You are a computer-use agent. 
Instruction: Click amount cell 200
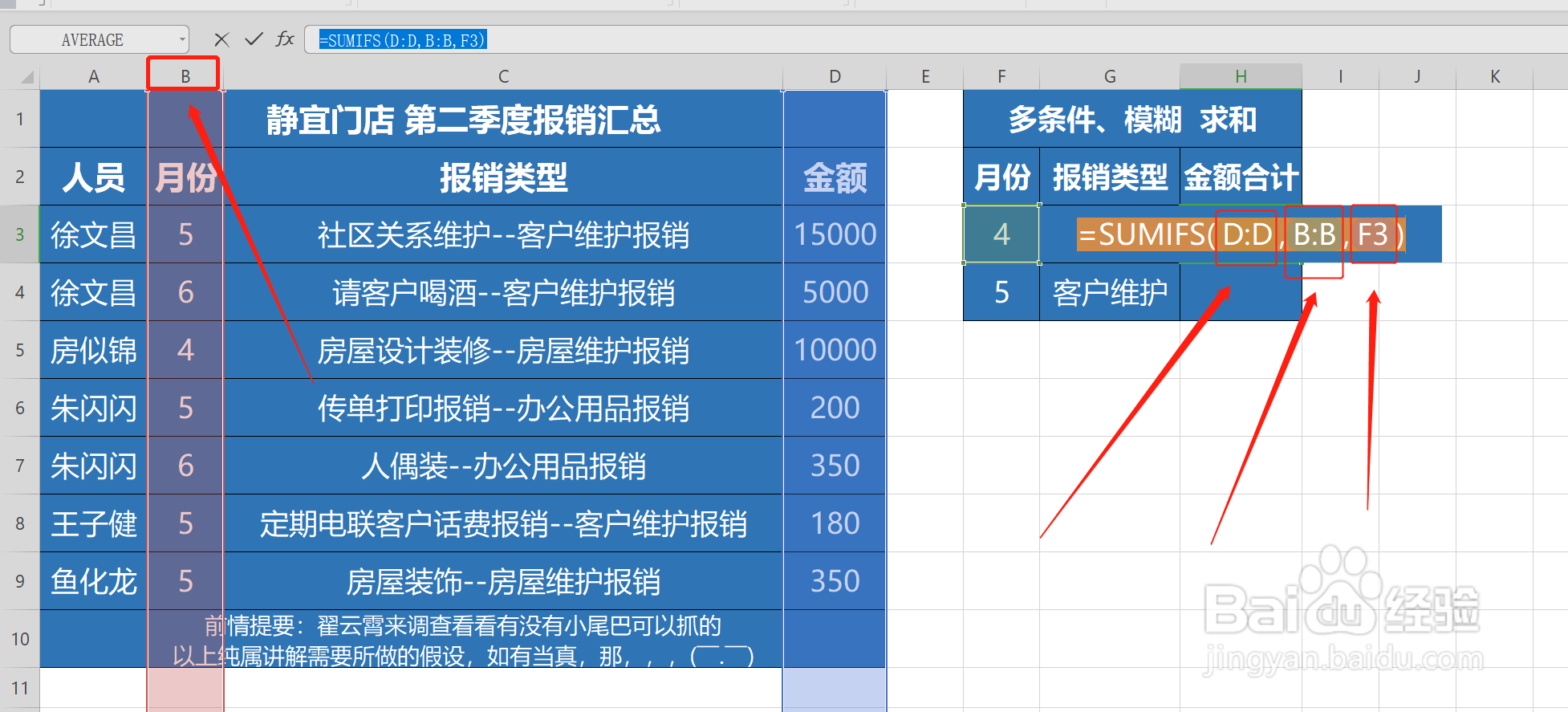(835, 408)
